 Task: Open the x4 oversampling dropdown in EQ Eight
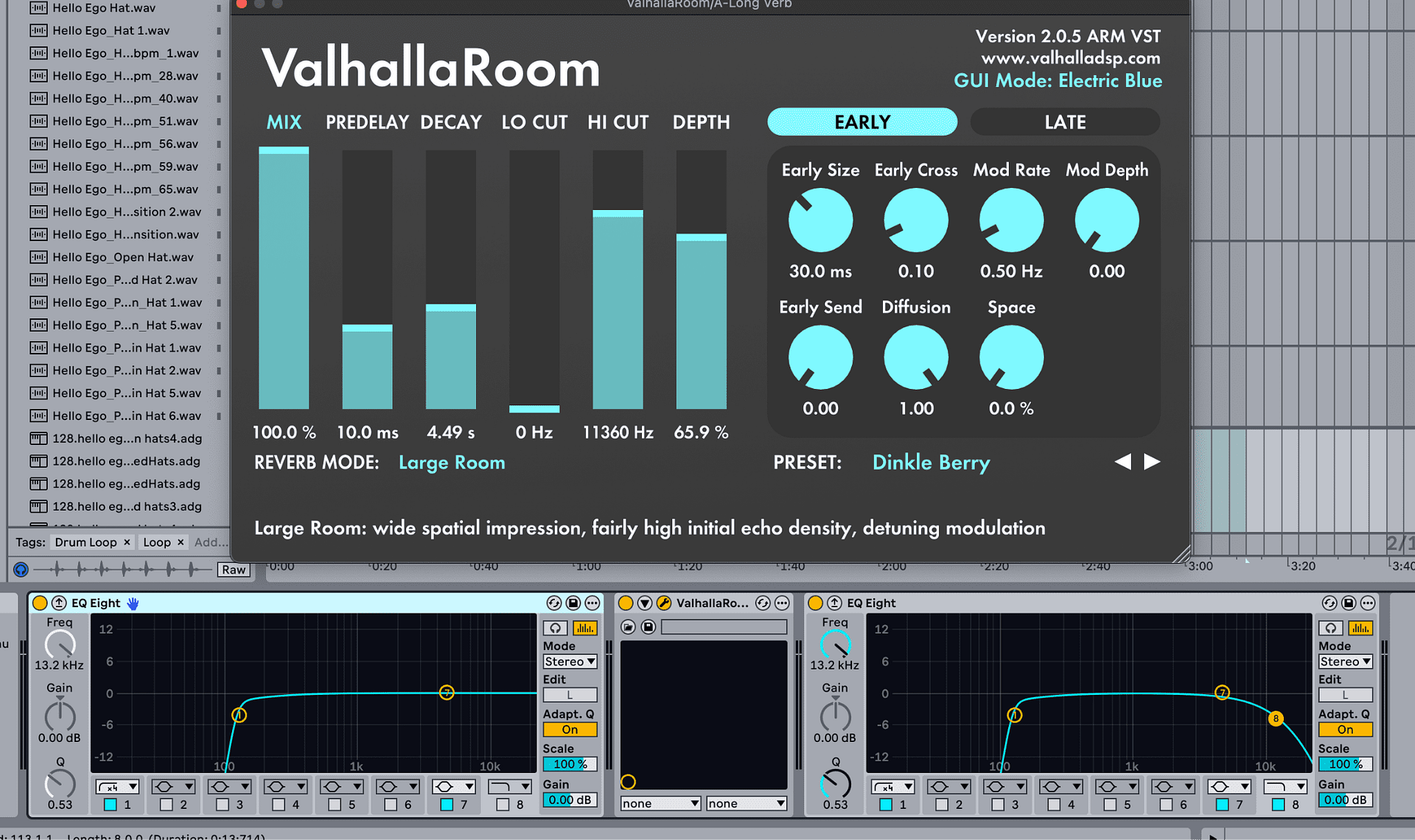[118, 786]
